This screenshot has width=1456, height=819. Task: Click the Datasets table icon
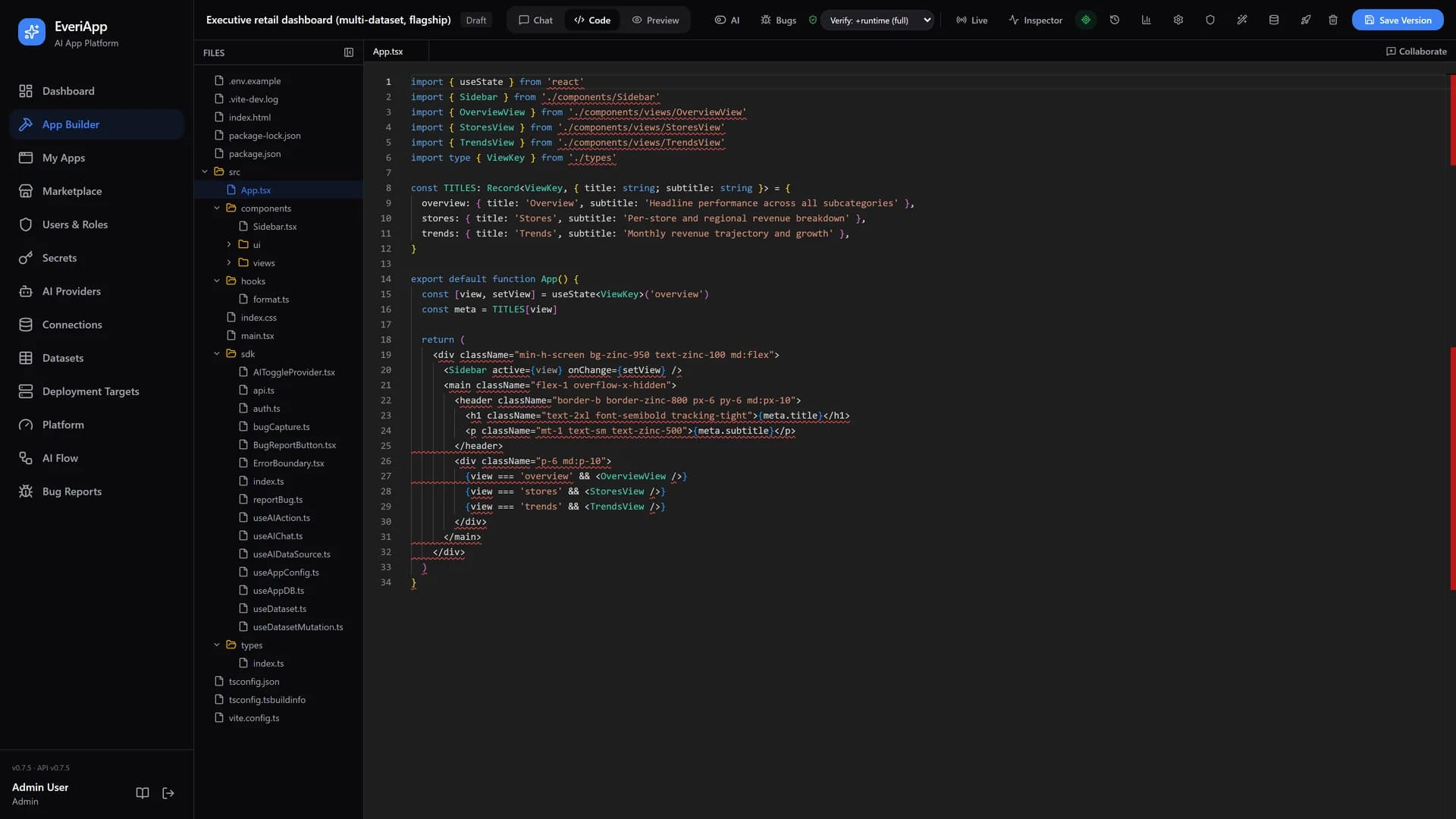coord(26,358)
